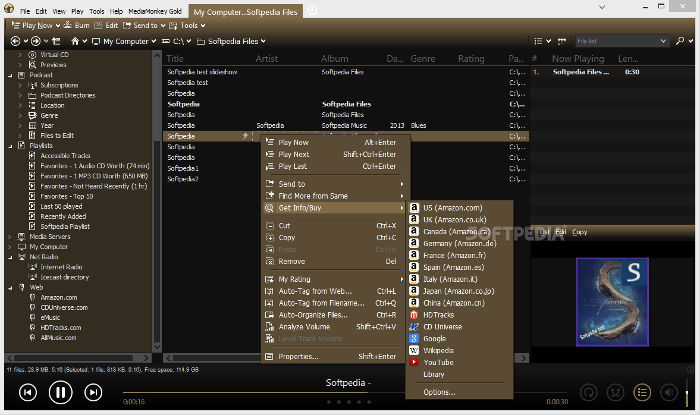Viewport: 700px width, 415px height.
Task: Click the search magnifier icon
Action: click(680, 41)
